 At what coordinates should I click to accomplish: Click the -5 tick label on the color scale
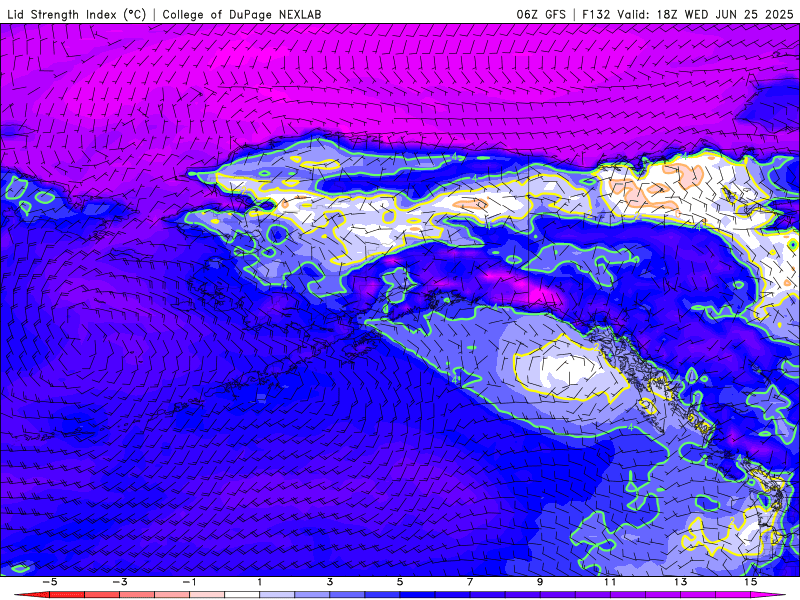pyautogui.click(x=49, y=582)
